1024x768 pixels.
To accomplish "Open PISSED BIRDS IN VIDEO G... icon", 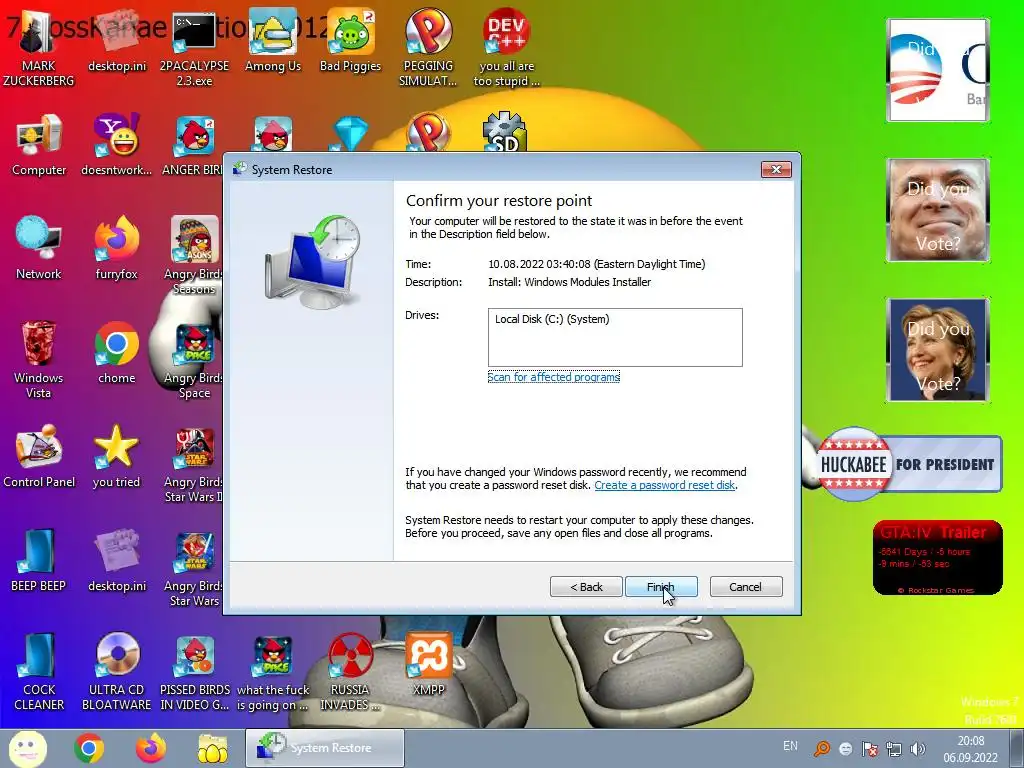I will 195,673.
